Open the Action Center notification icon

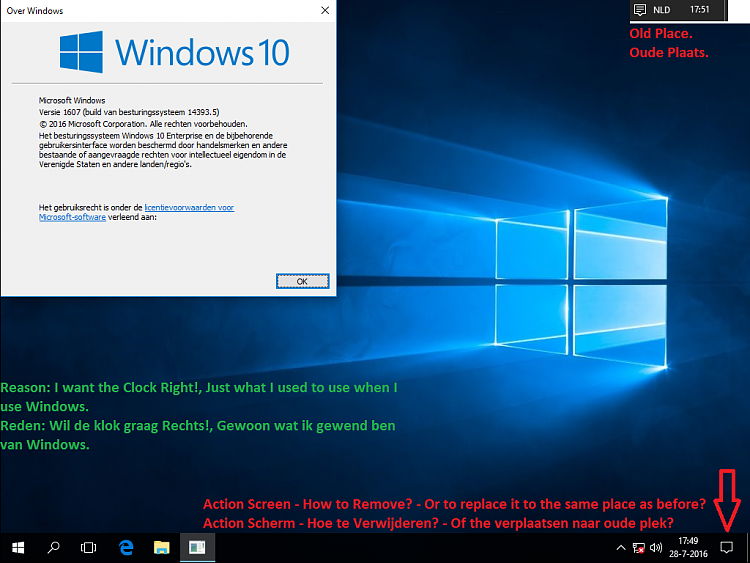(x=727, y=548)
